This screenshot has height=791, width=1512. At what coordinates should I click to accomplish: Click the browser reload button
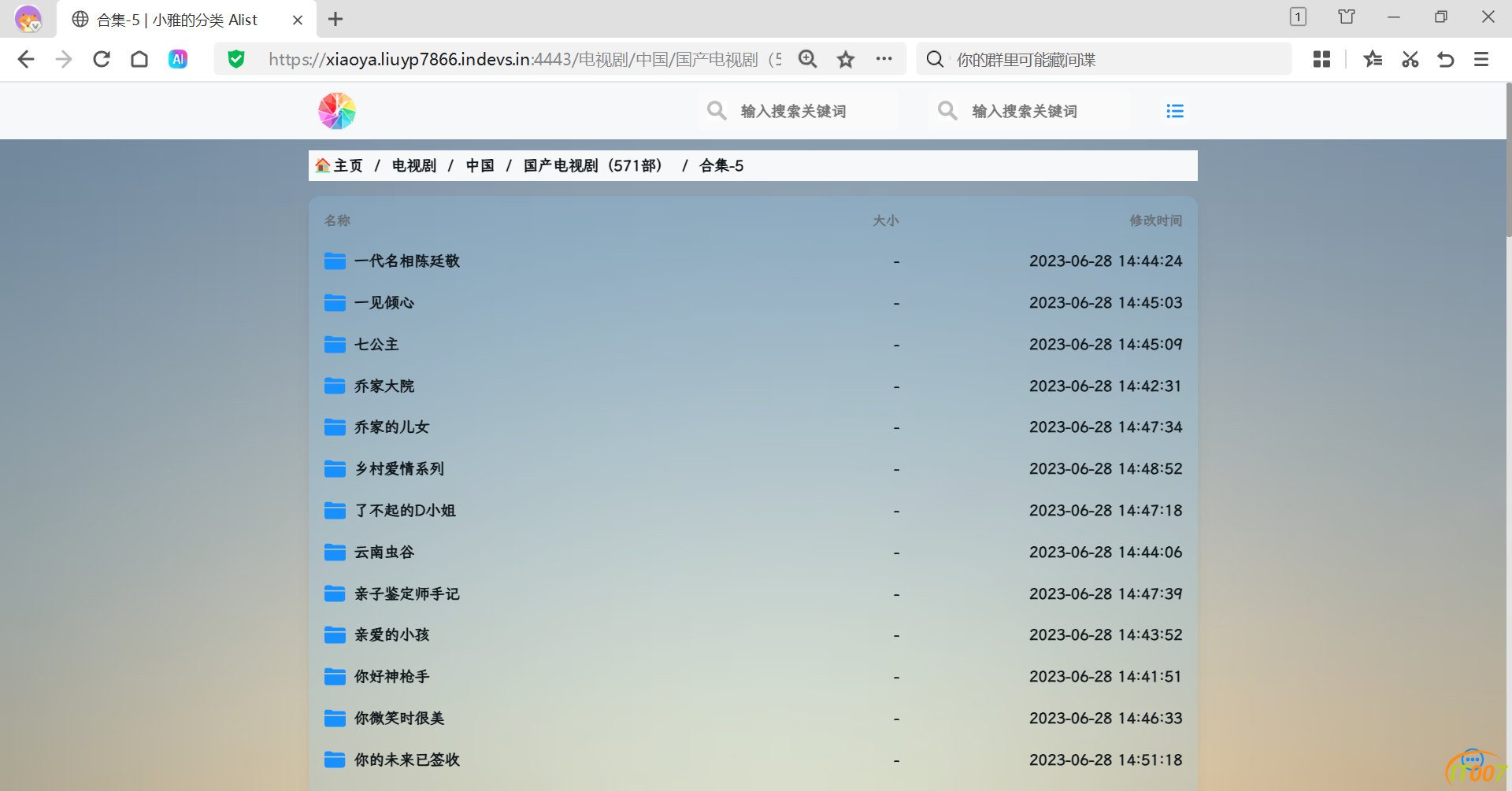102,59
